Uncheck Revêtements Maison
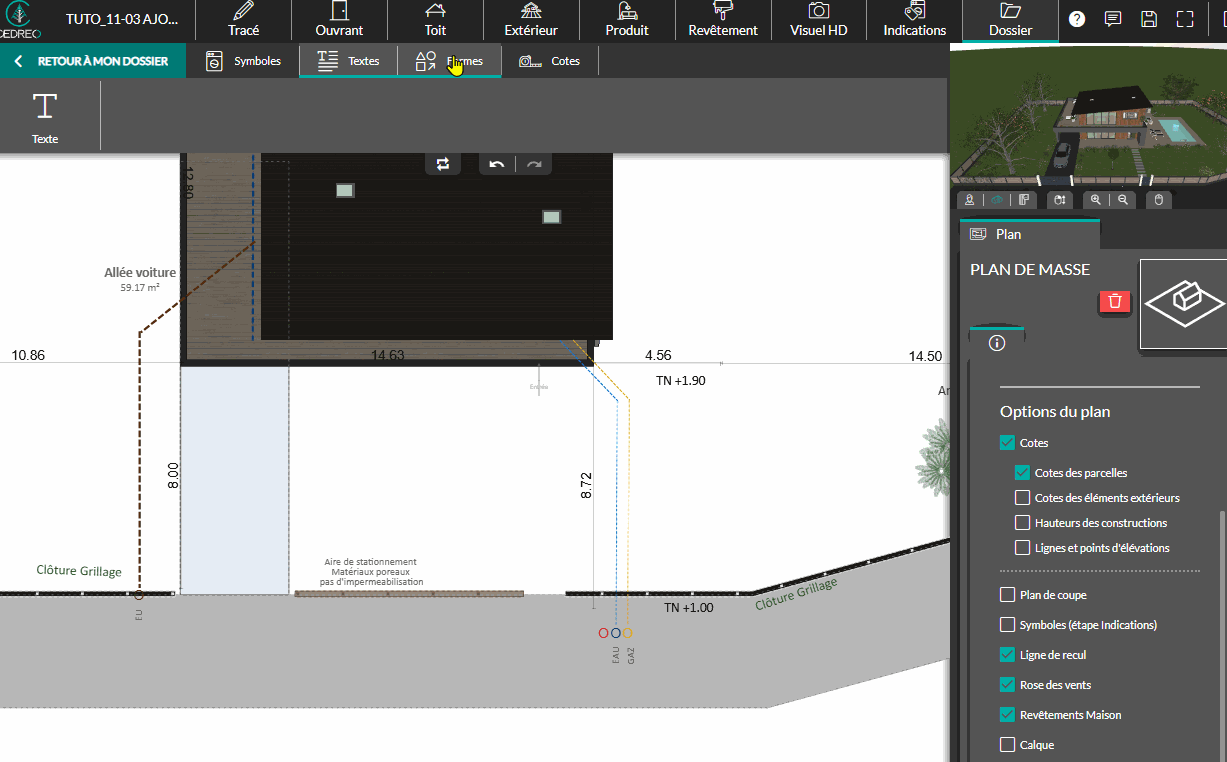This screenshot has width=1227, height=762. pos(1007,715)
